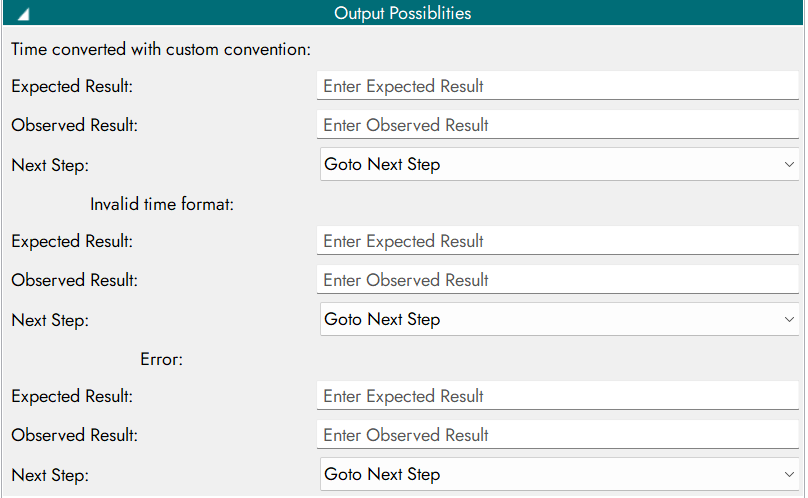The width and height of the screenshot is (808, 498).
Task: Focus Observed Result field under custom convention
Action: click(558, 125)
